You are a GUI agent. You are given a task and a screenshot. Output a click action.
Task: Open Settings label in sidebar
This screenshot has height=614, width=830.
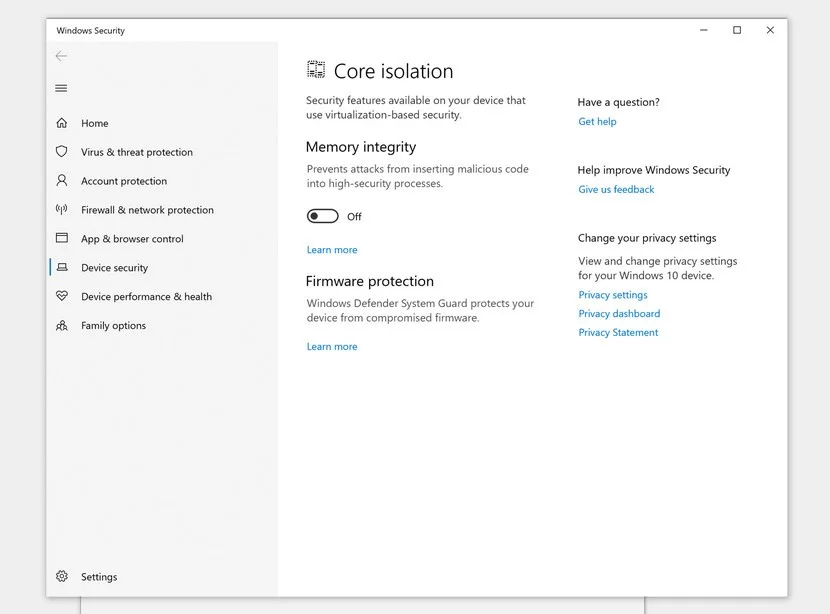[99, 577]
